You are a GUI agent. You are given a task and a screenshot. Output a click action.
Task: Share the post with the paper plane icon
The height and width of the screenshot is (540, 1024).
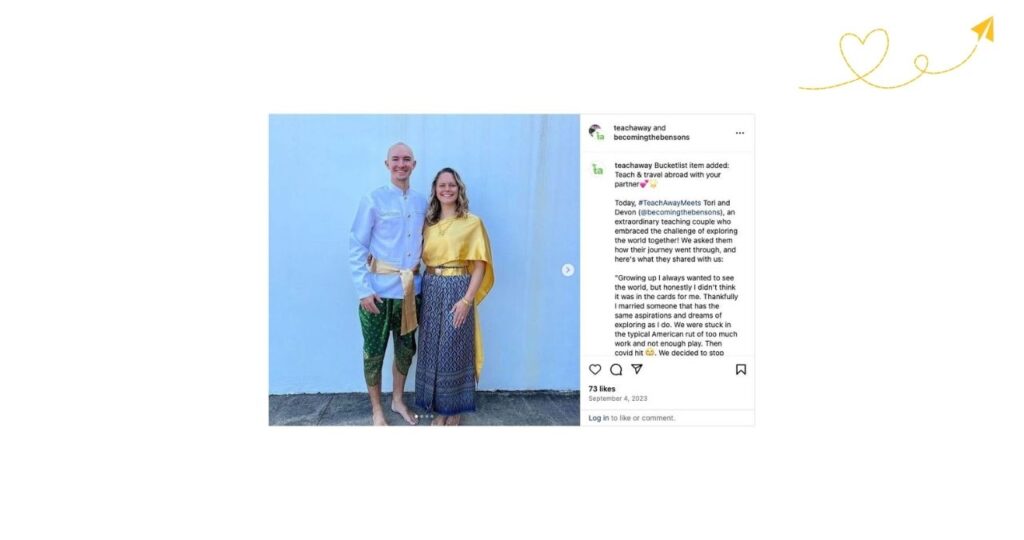pyautogui.click(x=637, y=369)
